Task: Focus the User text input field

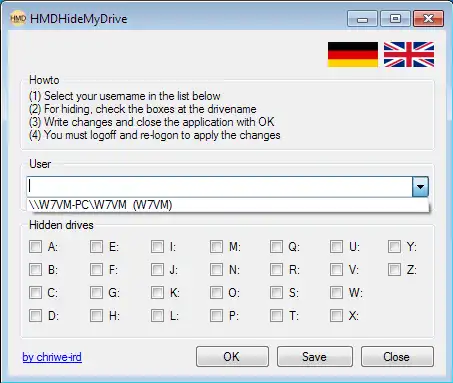Action: click(x=220, y=187)
